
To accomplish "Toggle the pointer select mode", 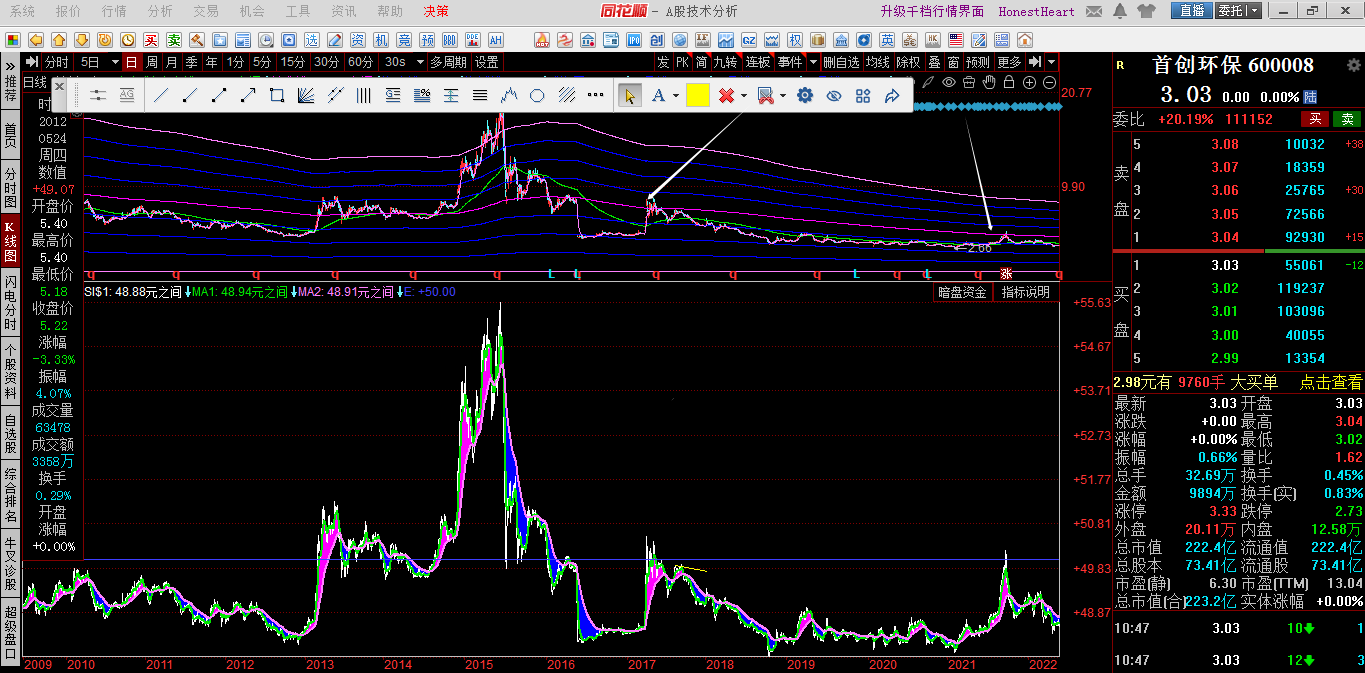I will click(629, 96).
